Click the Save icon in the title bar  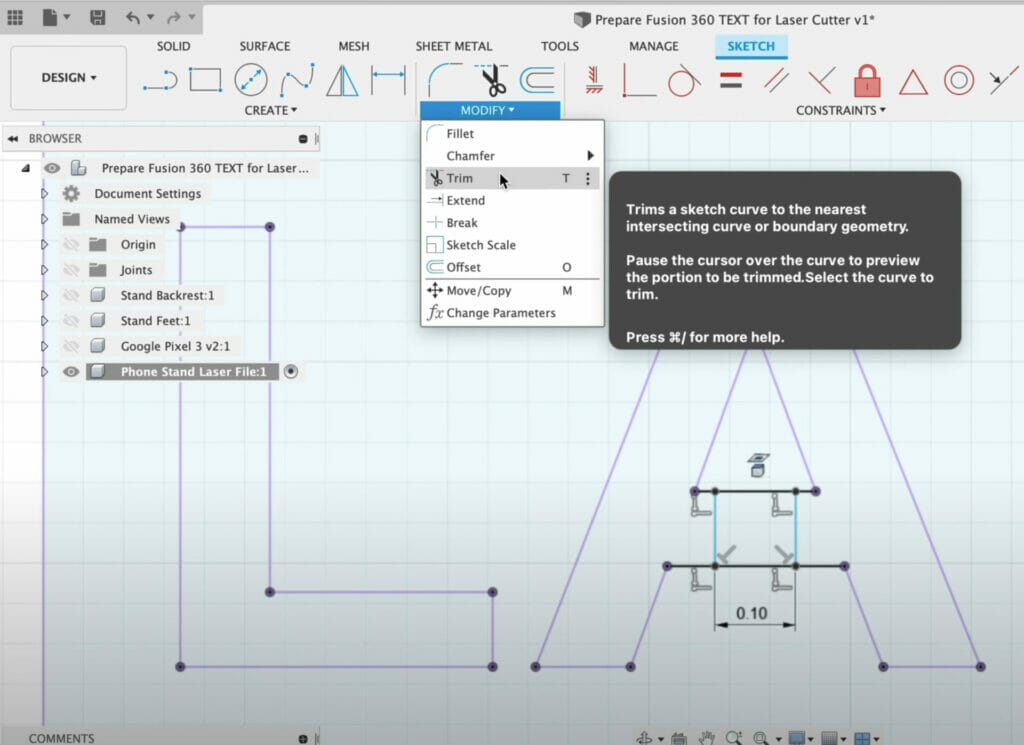point(97,18)
